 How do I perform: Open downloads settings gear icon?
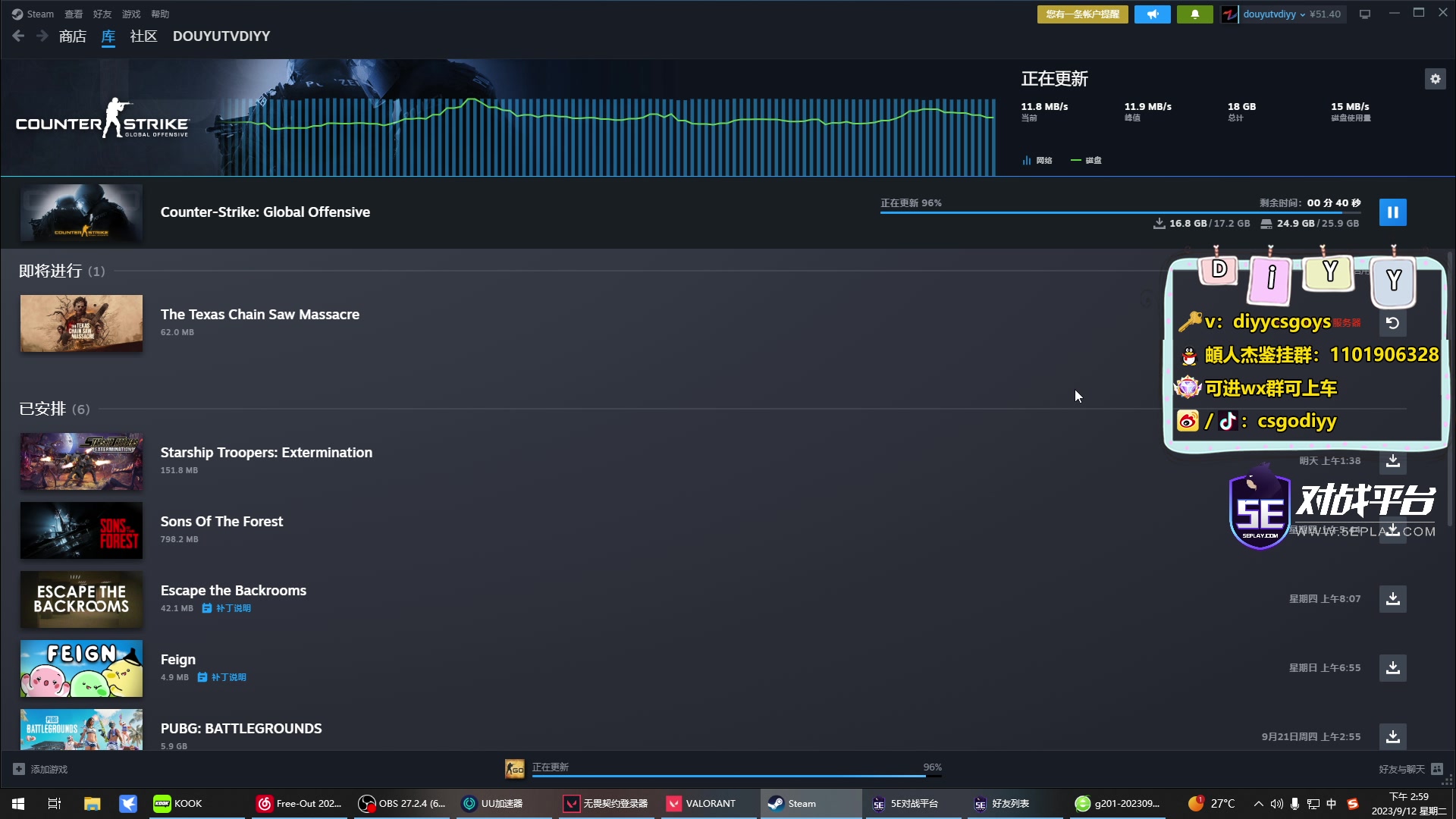point(1435,79)
